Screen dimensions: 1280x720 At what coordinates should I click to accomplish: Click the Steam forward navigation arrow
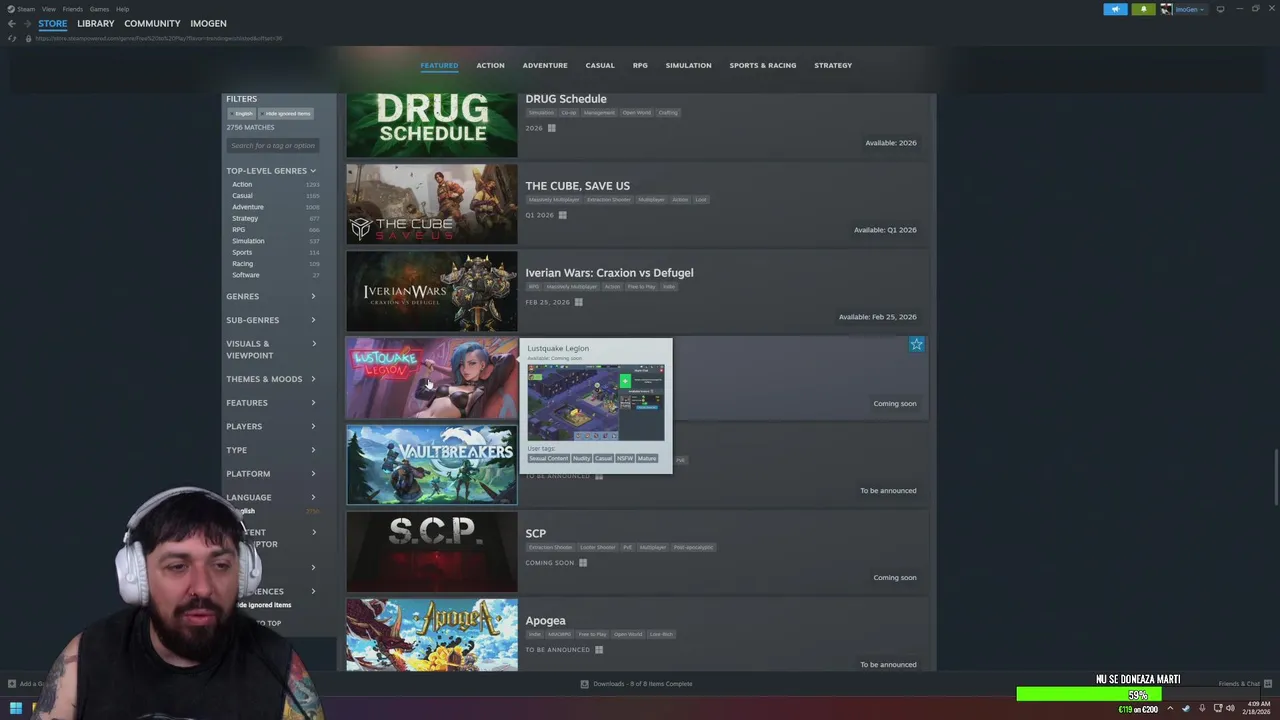(x=27, y=23)
